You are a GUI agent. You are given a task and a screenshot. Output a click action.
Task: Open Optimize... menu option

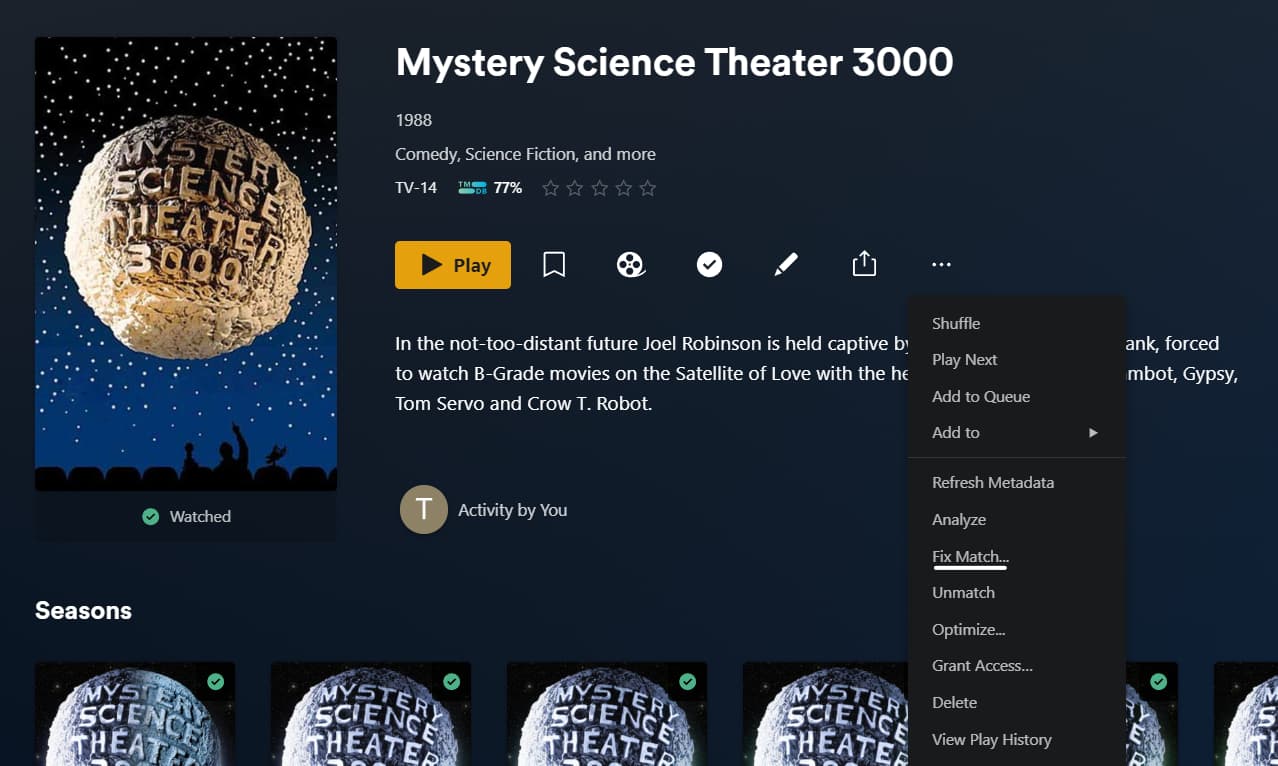(x=1017, y=629)
